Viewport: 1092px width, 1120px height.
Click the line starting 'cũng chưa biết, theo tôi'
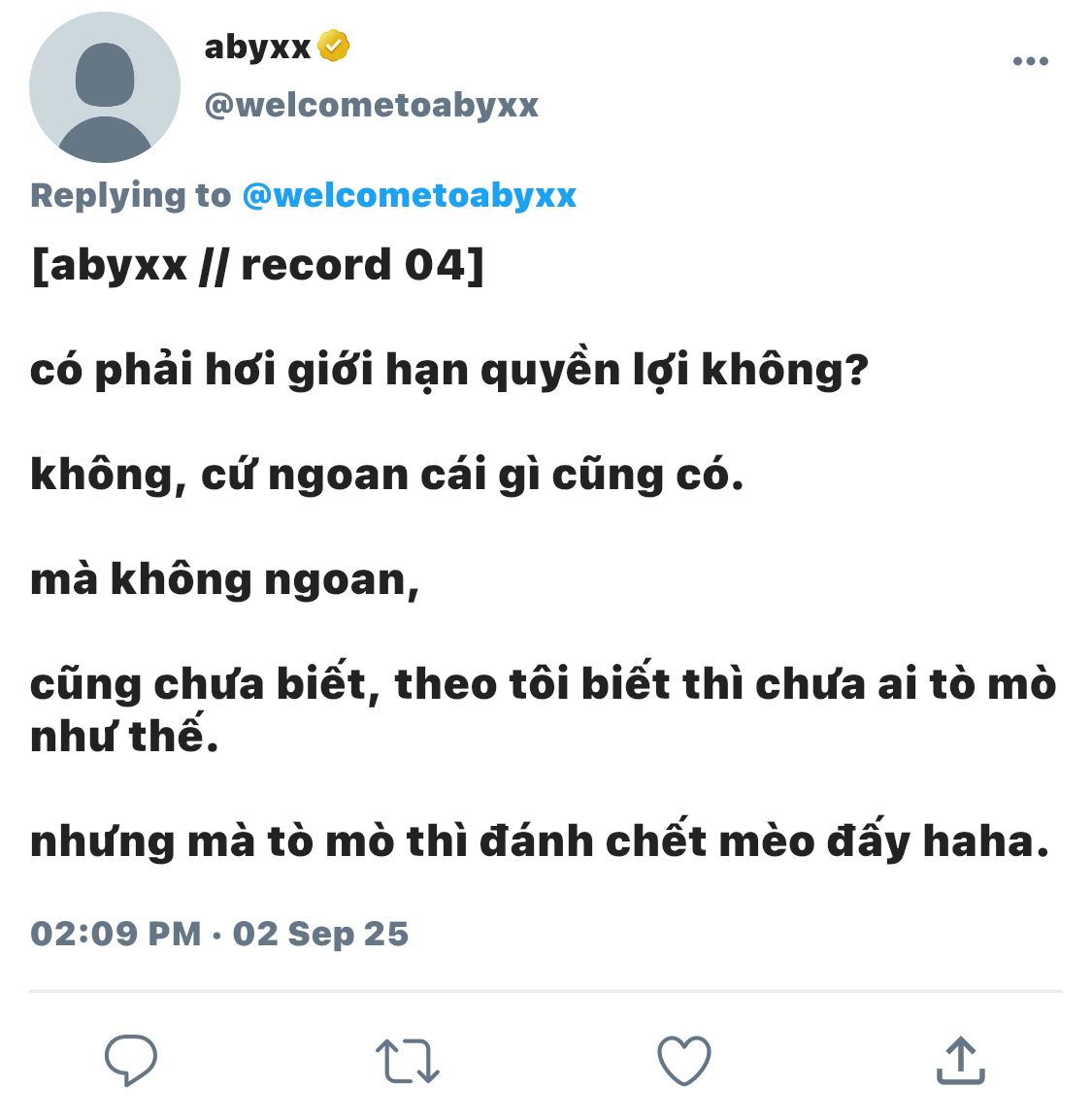click(544, 682)
